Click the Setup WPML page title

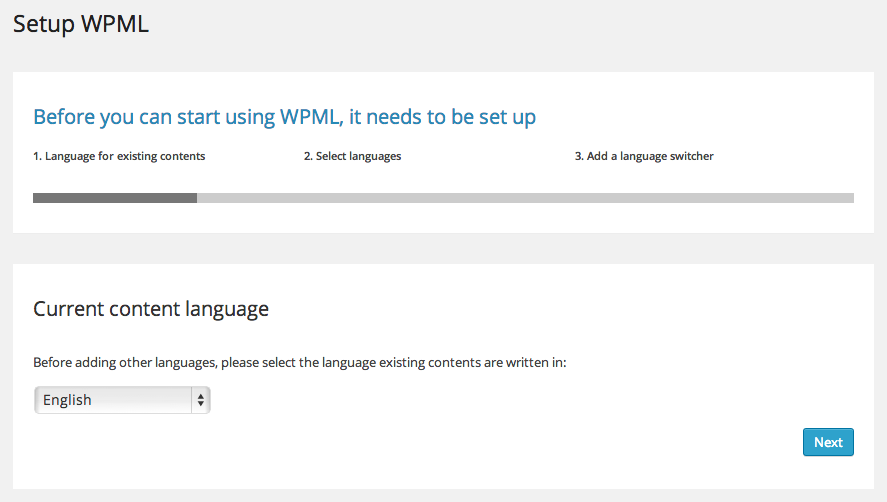(x=81, y=25)
